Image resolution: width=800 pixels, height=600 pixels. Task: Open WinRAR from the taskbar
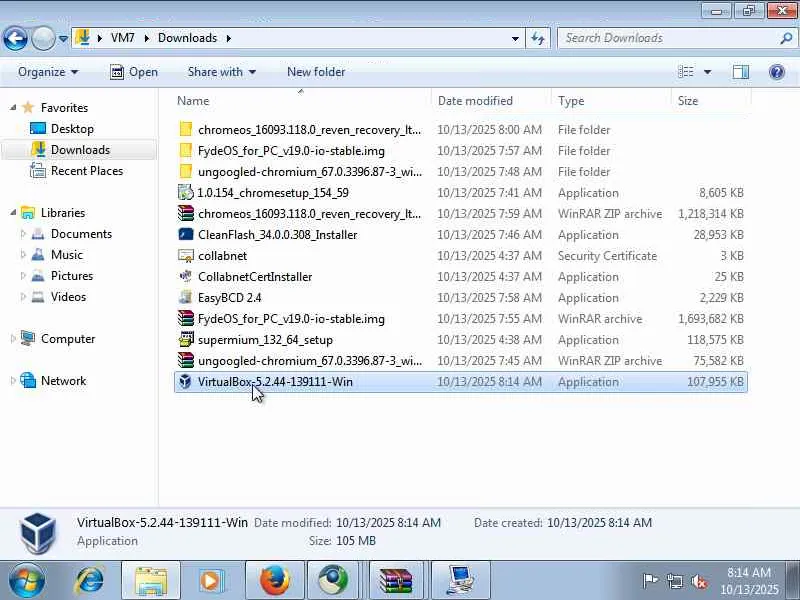396,581
